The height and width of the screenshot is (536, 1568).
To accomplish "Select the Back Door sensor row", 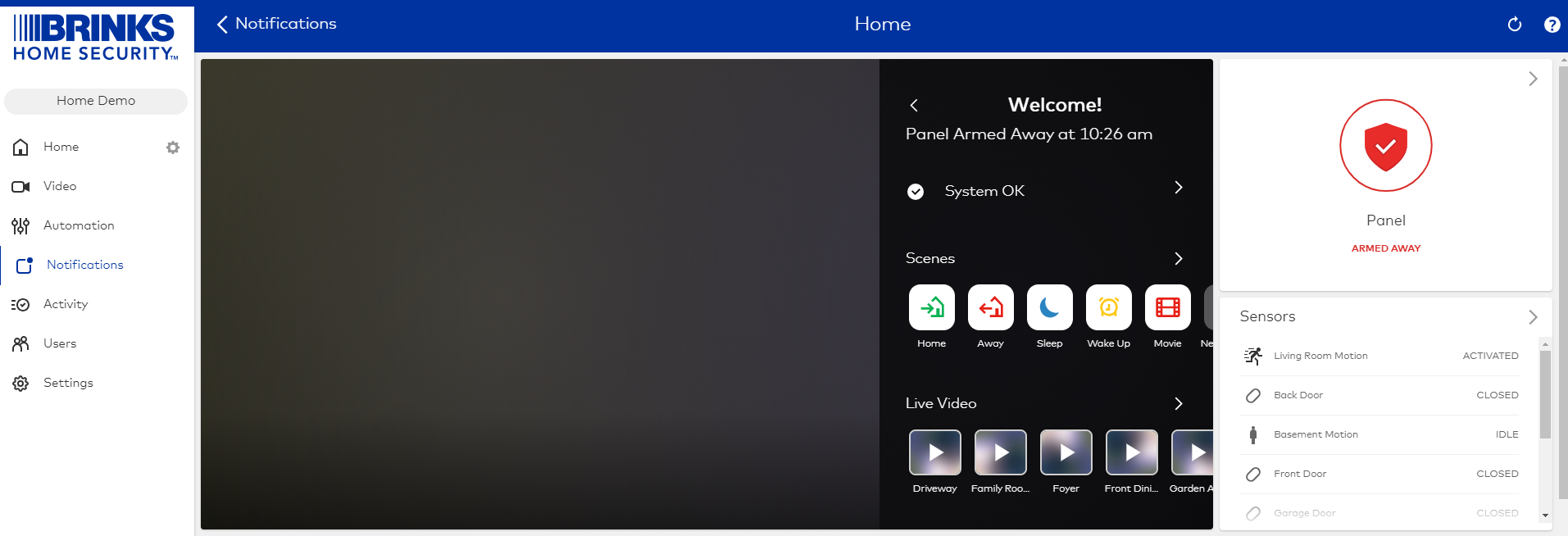I will [x=1379, y=396].
